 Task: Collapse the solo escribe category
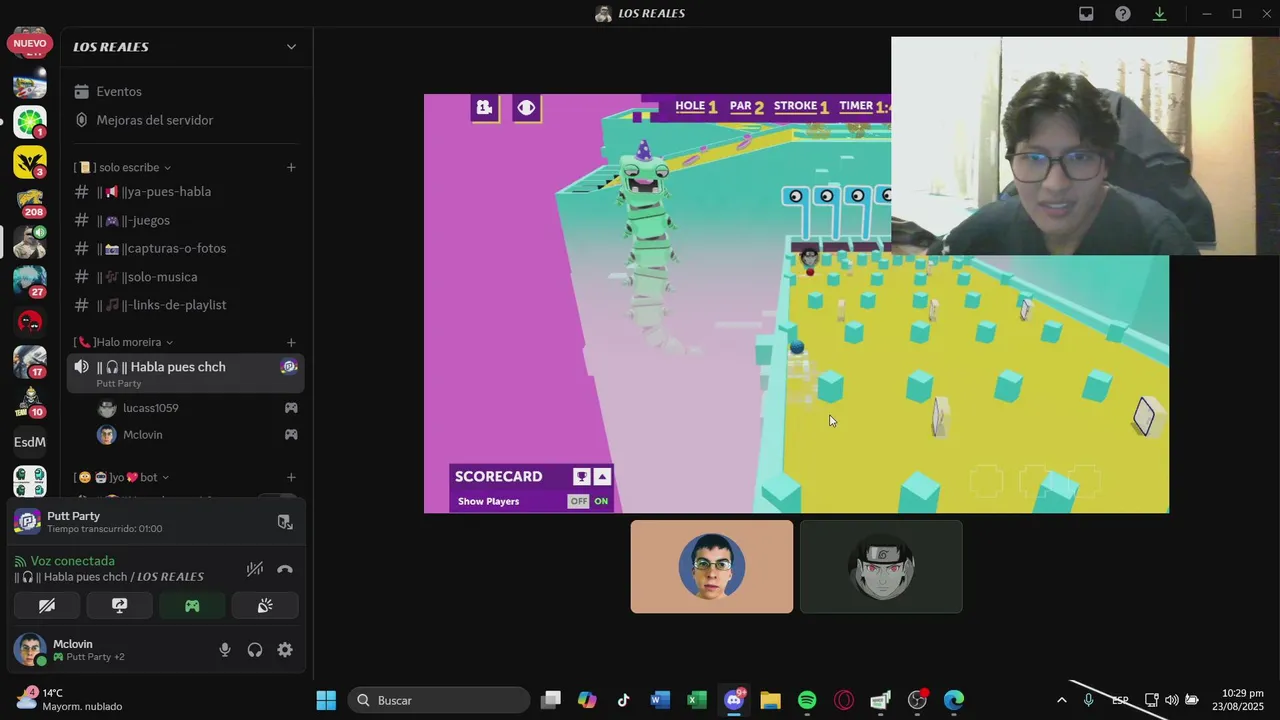[x=124, y=167]
